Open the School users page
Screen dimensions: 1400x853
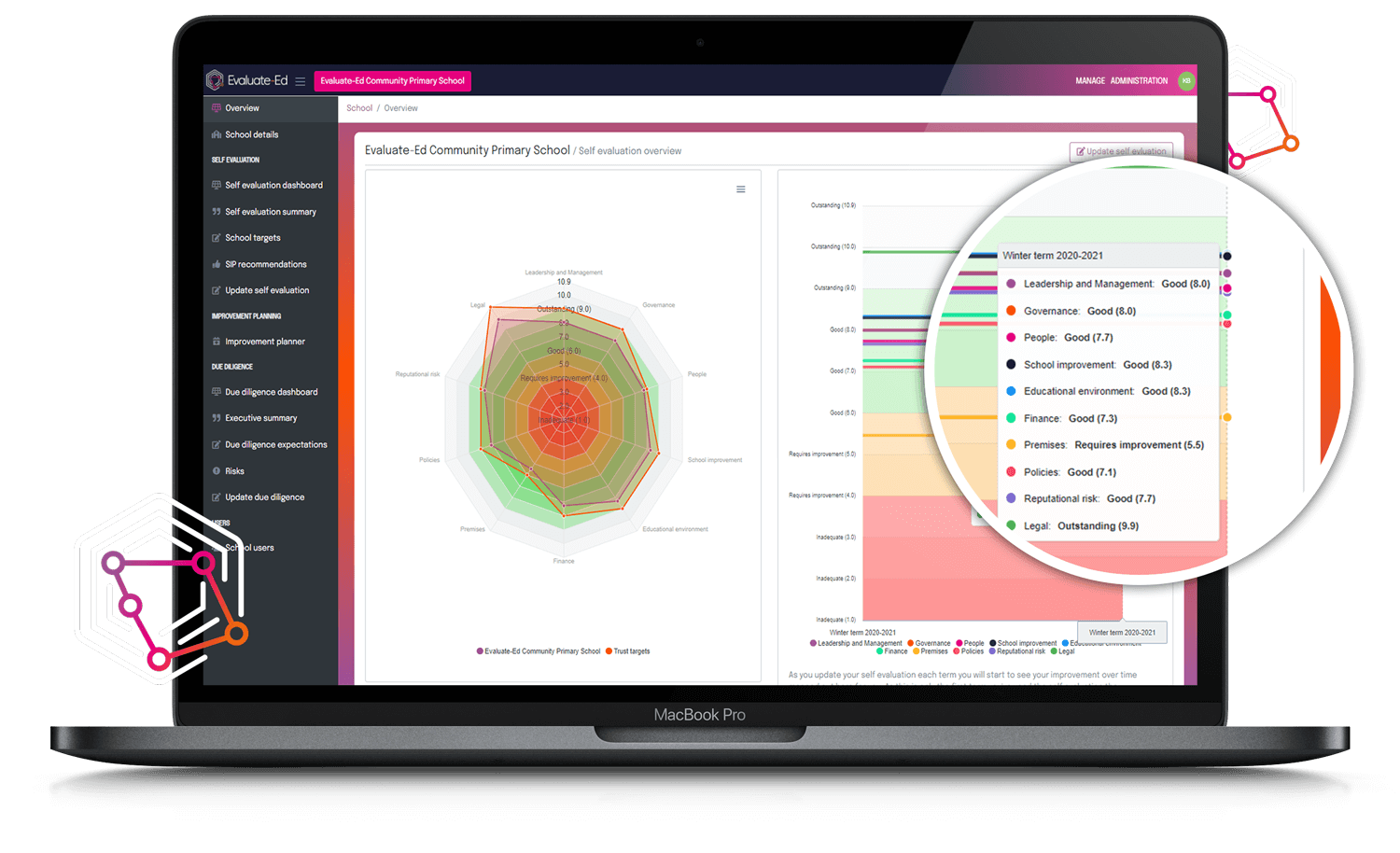point(249,548)
